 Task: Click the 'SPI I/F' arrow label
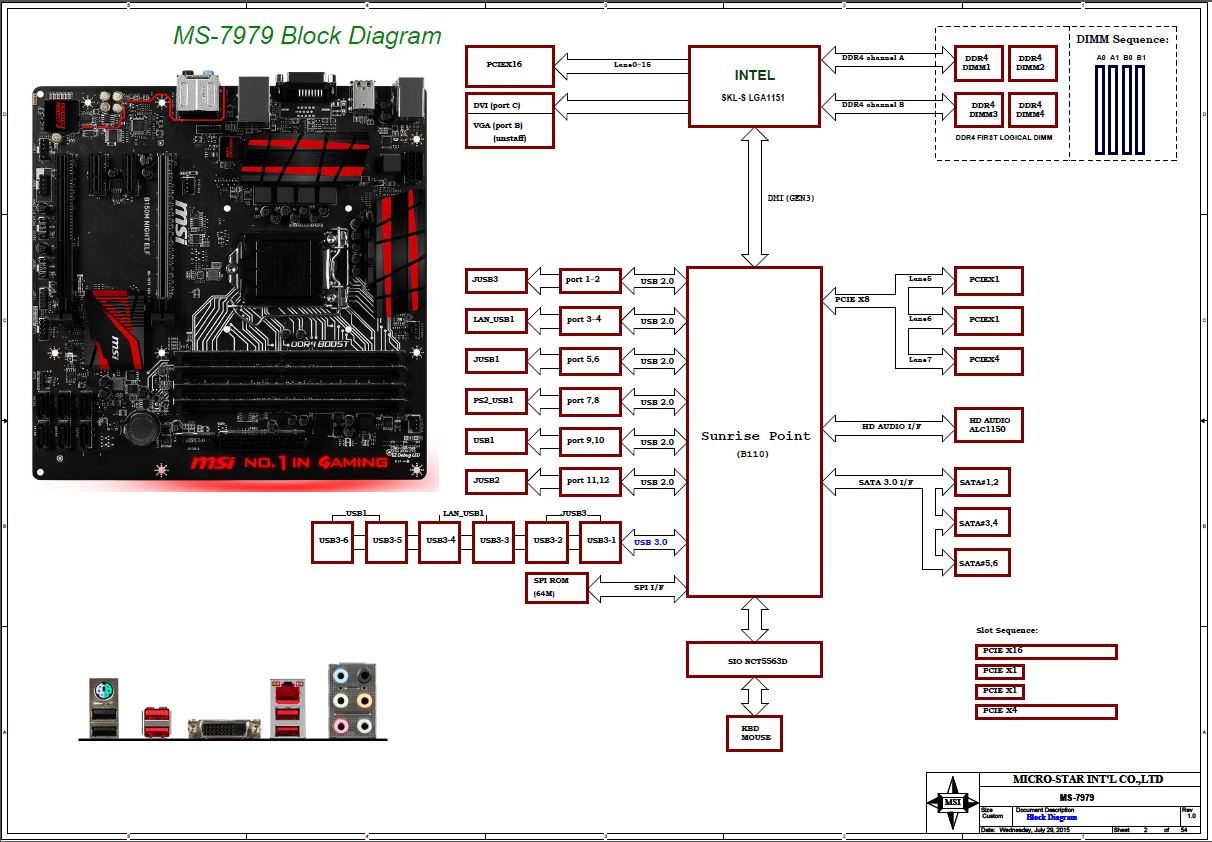(x=650, y=587)
